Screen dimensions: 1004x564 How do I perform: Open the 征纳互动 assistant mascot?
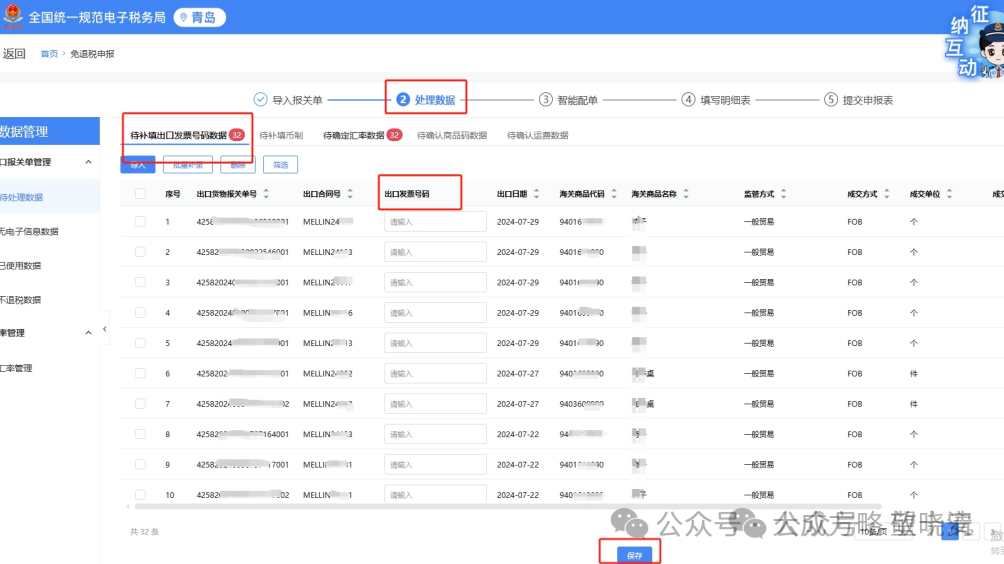point(975,42)
